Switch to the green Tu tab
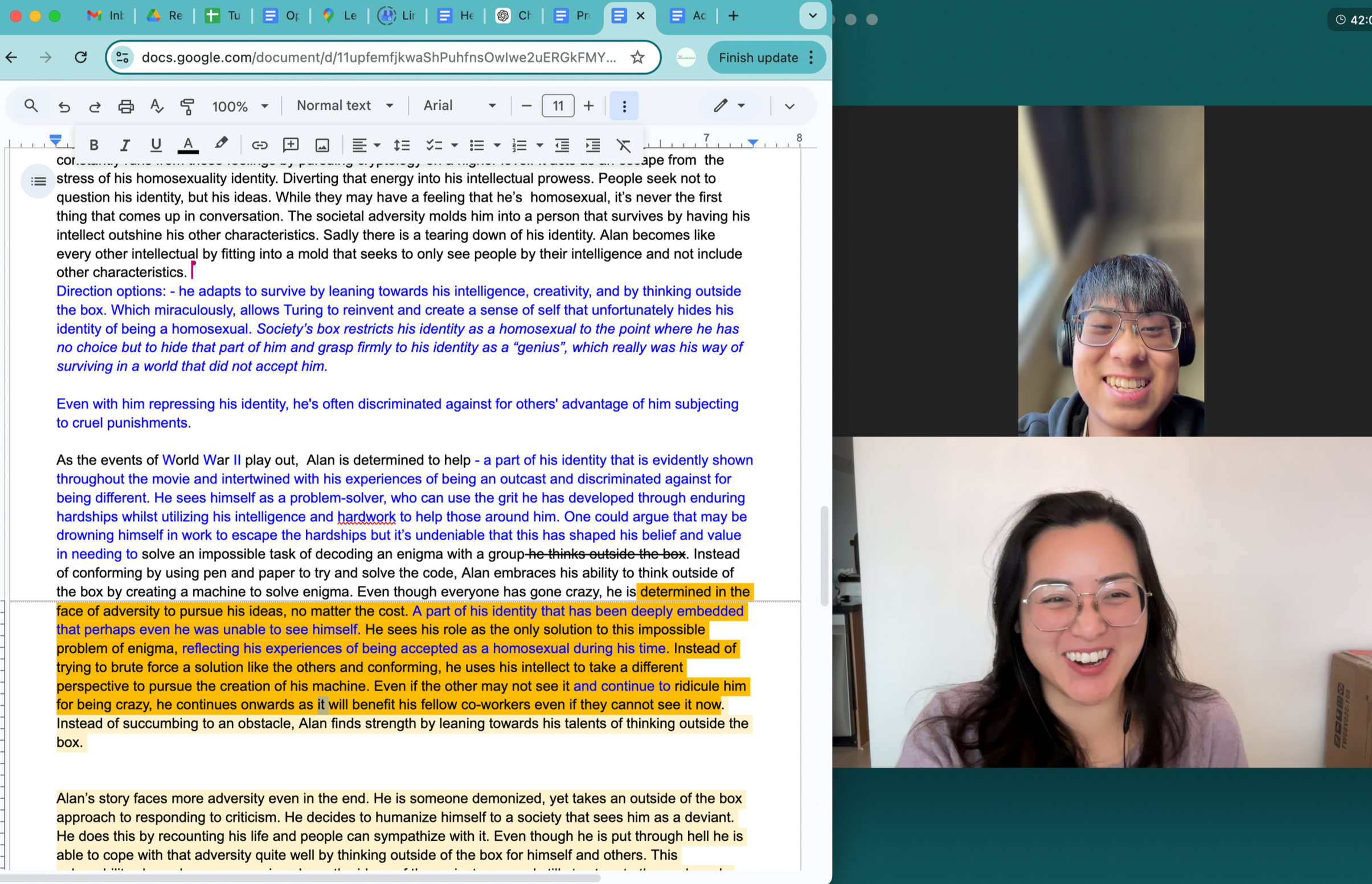1372x884 pixels. [x=223, y=15]
